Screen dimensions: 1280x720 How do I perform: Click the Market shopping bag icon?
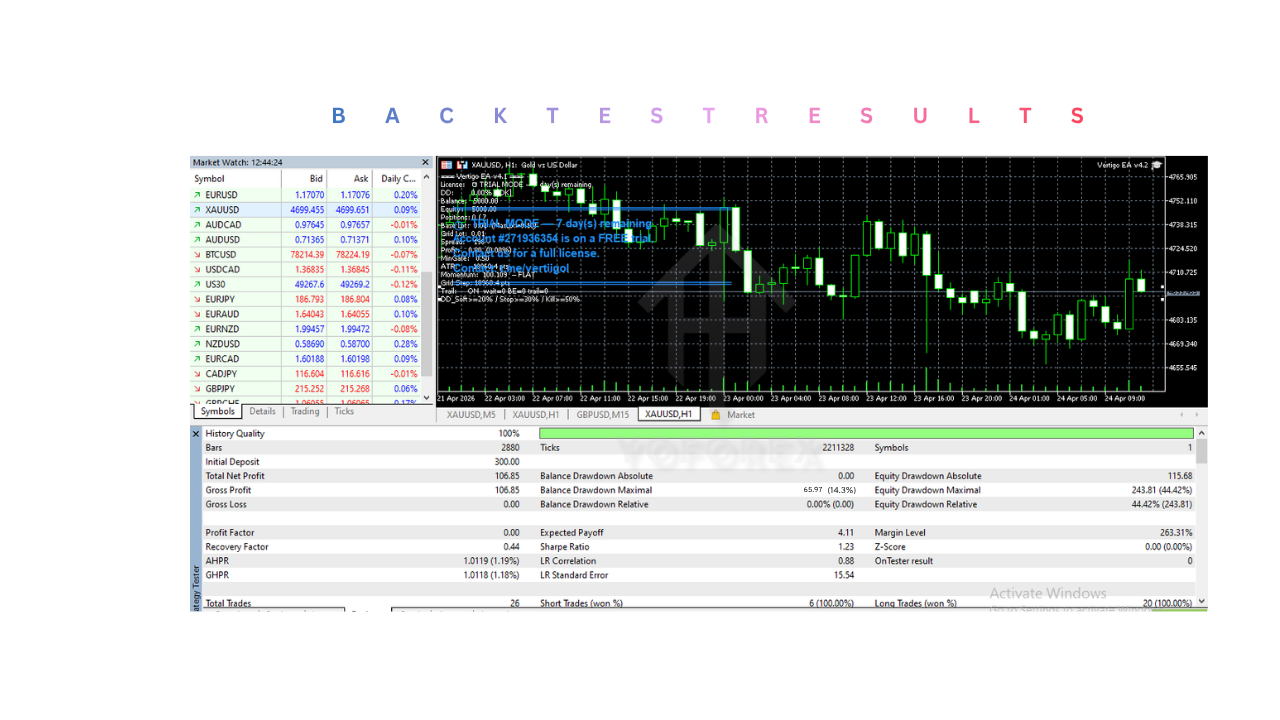[715, 415]
